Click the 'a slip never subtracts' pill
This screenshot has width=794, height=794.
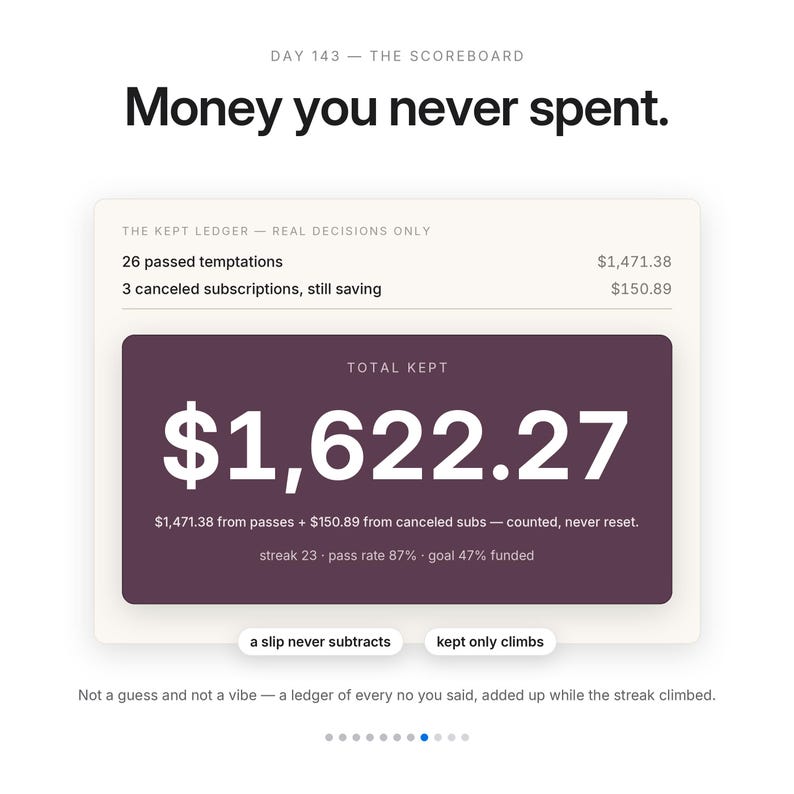click(x=321, y=642)
